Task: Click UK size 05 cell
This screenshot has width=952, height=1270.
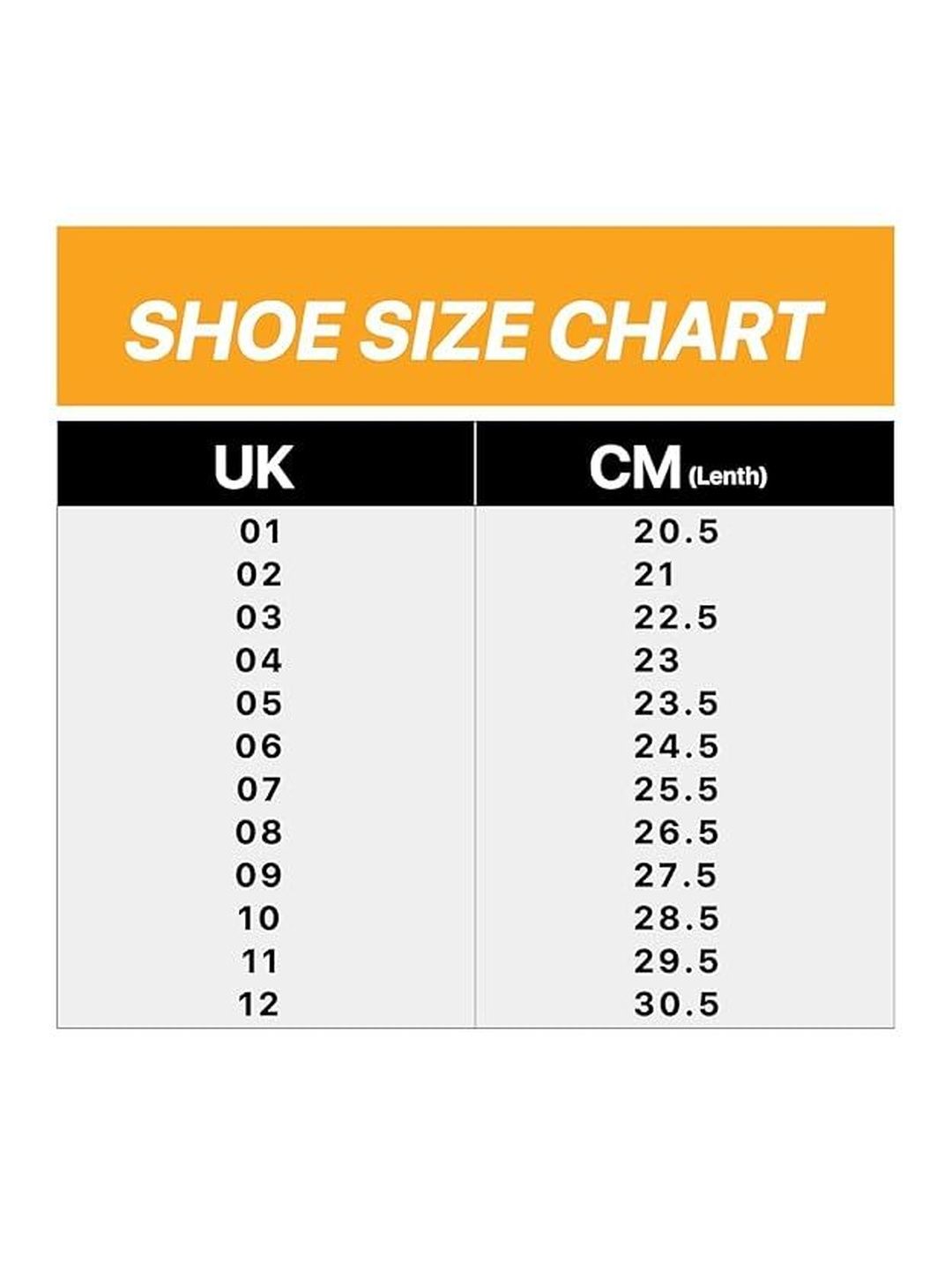Action: (x=259, y=704)
